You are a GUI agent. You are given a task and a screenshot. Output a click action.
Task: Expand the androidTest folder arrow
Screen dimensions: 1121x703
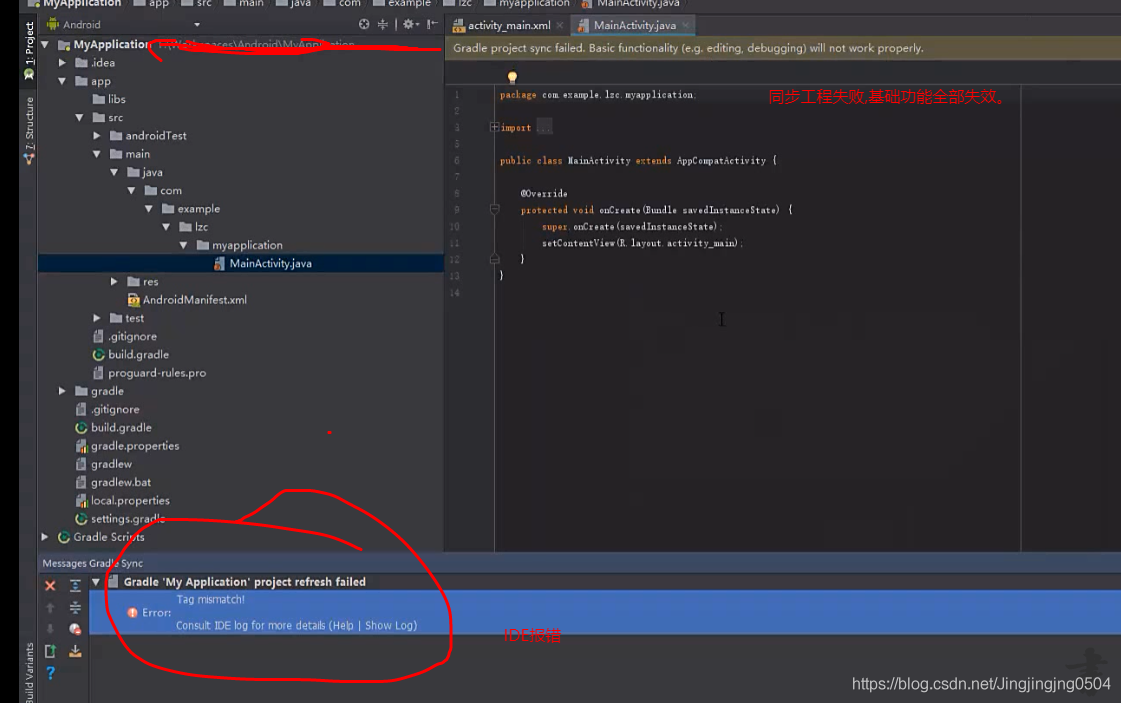click(x=97, y=135)
